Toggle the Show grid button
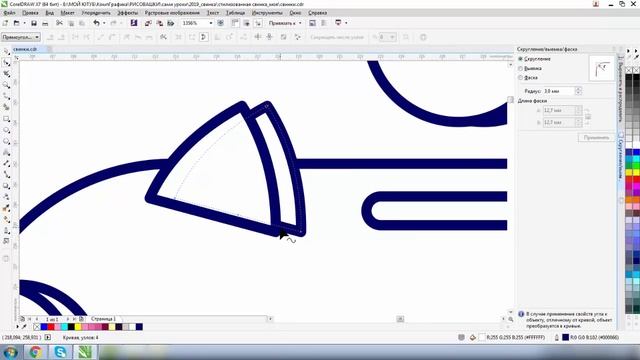Image resolution: width=640 pixels, height=360 pixels. (247, 23)
